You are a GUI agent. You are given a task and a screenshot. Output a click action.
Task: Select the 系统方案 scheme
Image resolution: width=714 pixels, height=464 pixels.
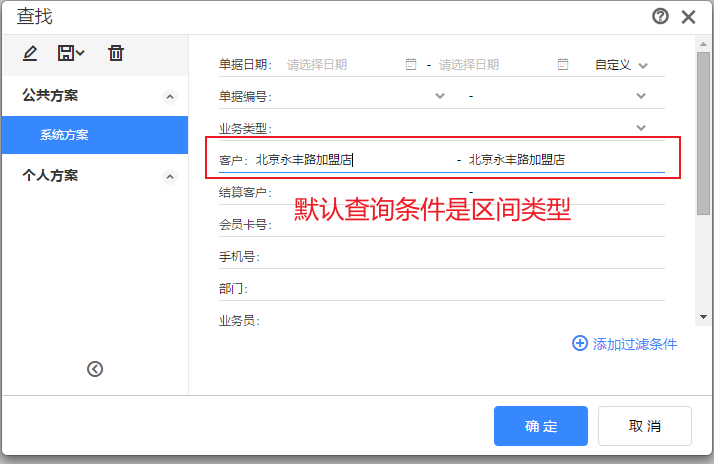pos(95,135)
